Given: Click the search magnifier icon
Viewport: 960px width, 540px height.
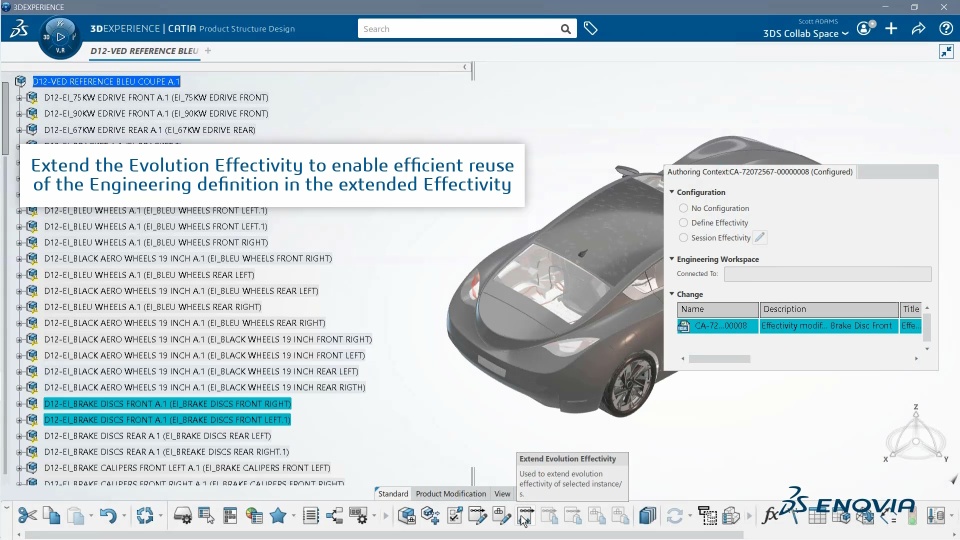Looking at the screenshot, I should click(565, 29).
